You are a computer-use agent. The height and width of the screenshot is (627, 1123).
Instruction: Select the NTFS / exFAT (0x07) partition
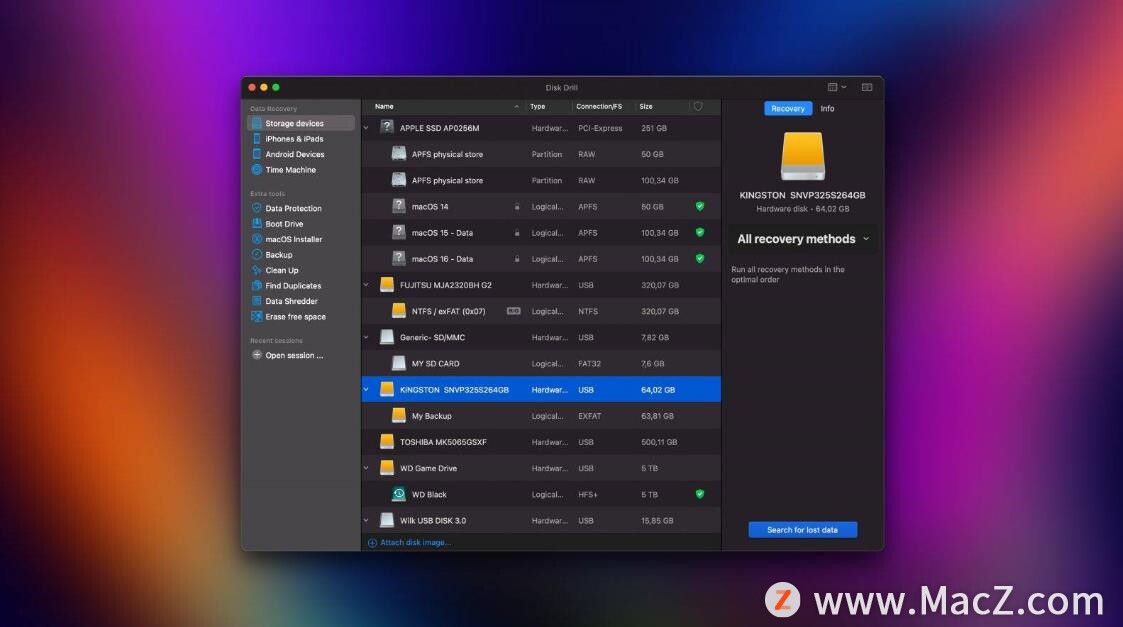coord(541,311)
